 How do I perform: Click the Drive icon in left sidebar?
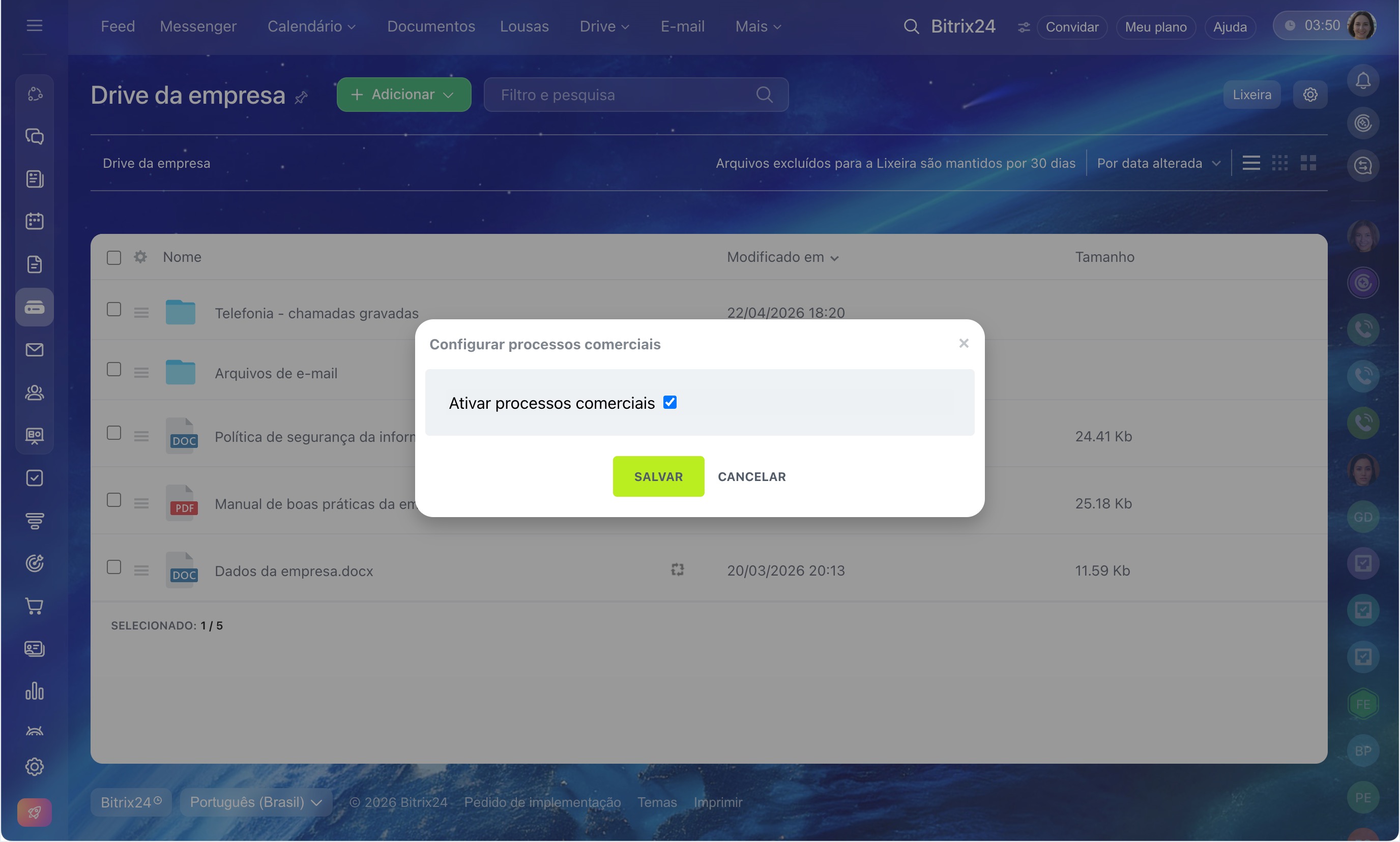coord(35,307)
